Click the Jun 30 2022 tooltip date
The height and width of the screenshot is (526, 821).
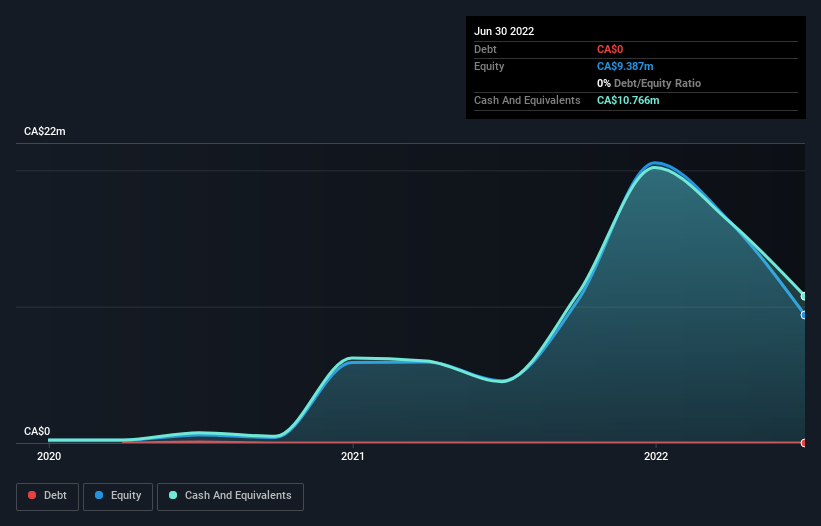click(x=504, y=31)
